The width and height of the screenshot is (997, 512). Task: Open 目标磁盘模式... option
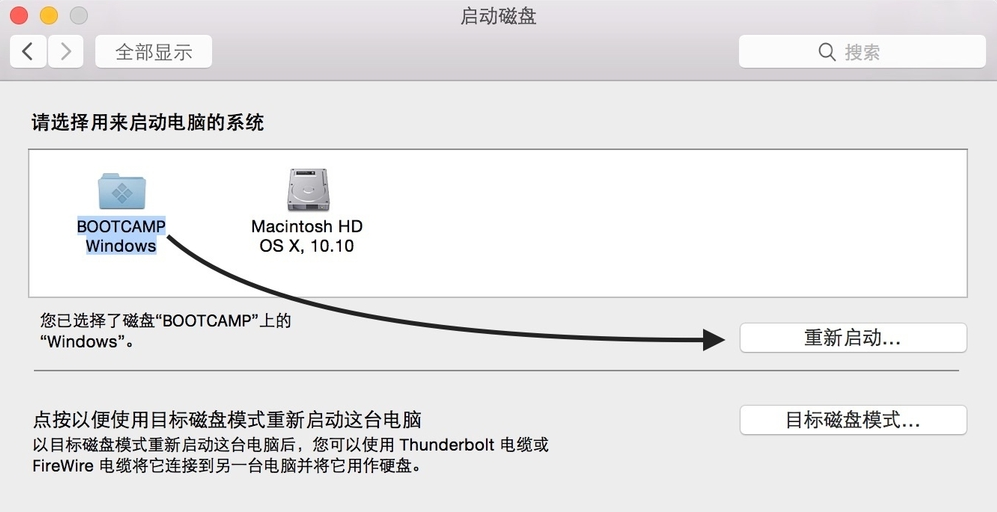pos(852,420)
